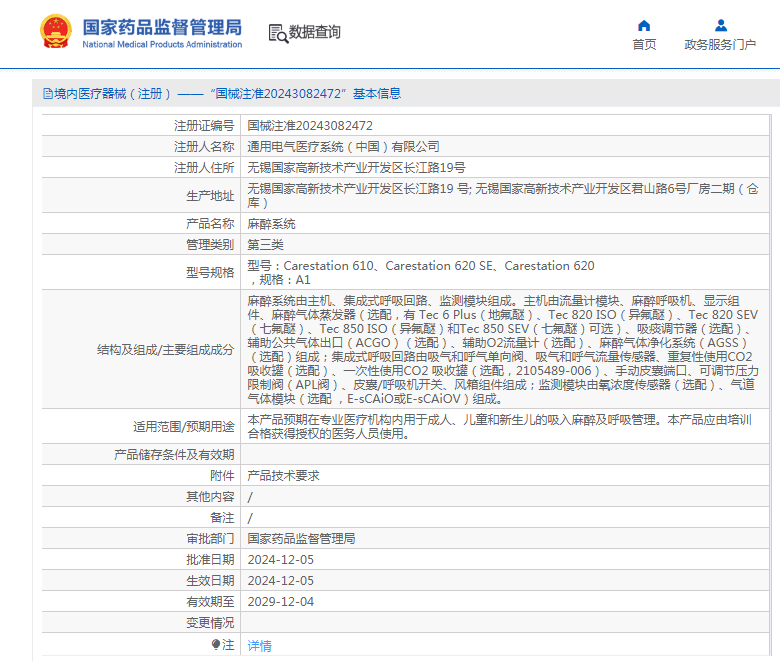Click the 其他内容 label
Image resolution: width=780 pixels, height=661 pixels.
click(210, 497)
